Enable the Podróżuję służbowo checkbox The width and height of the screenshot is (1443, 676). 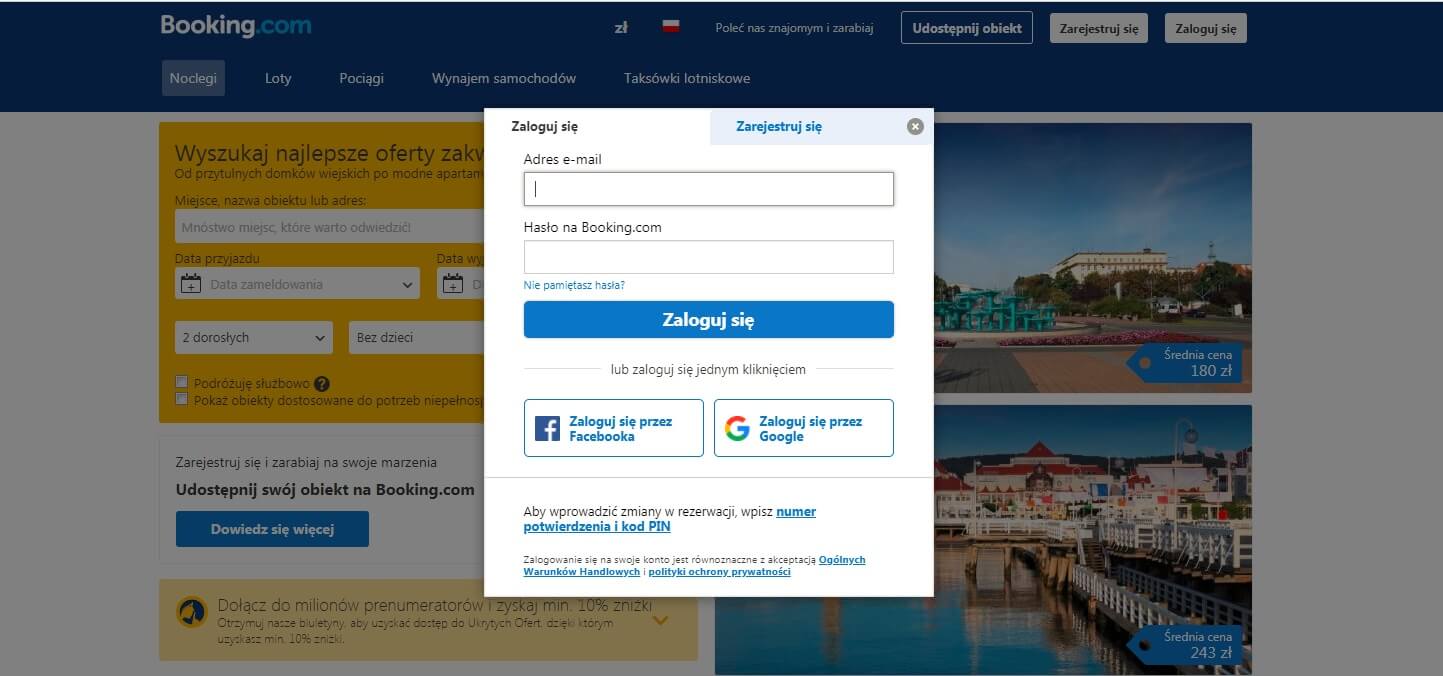coord(182,382)
